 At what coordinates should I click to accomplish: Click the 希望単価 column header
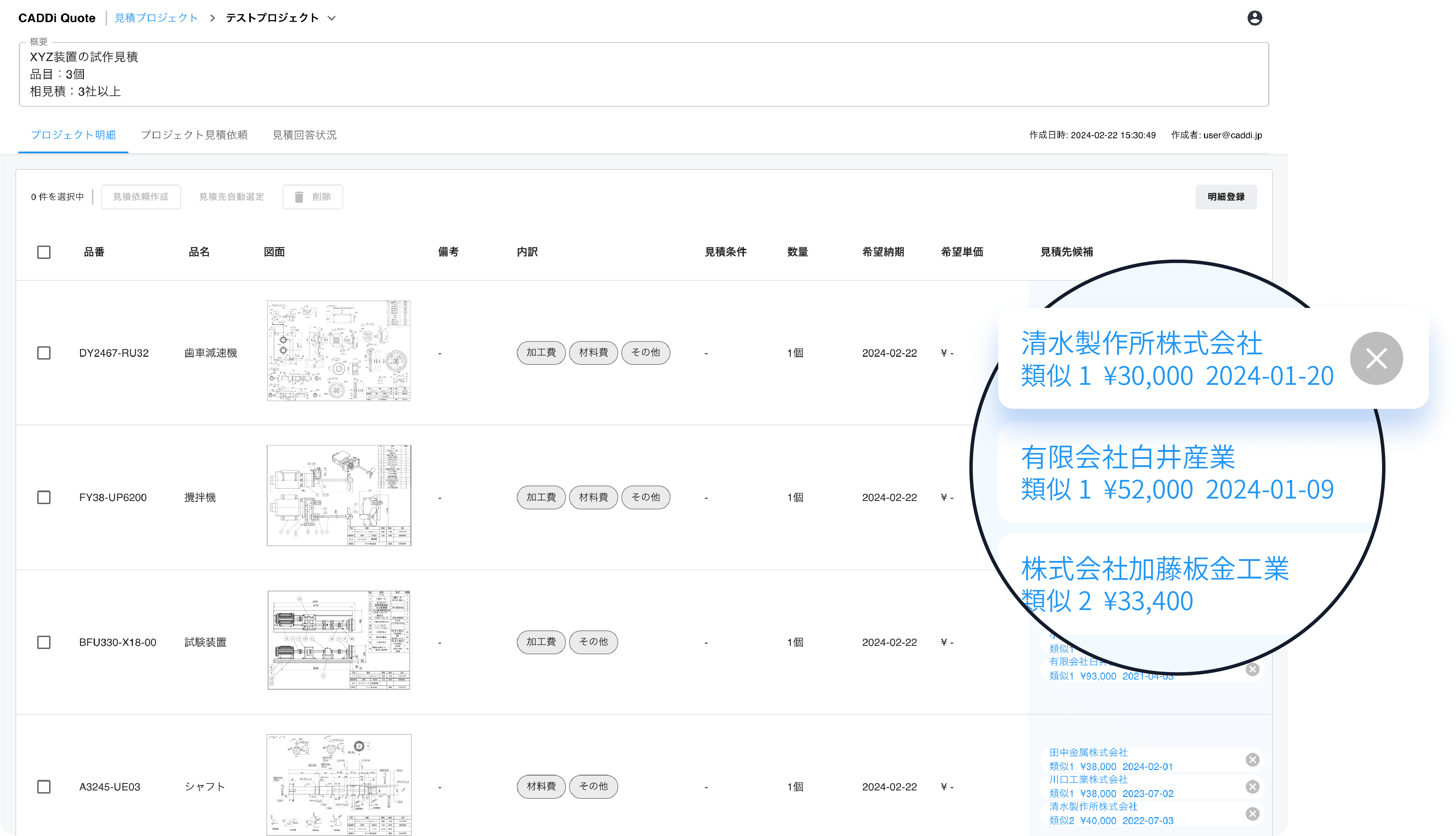tap(962, 252)
